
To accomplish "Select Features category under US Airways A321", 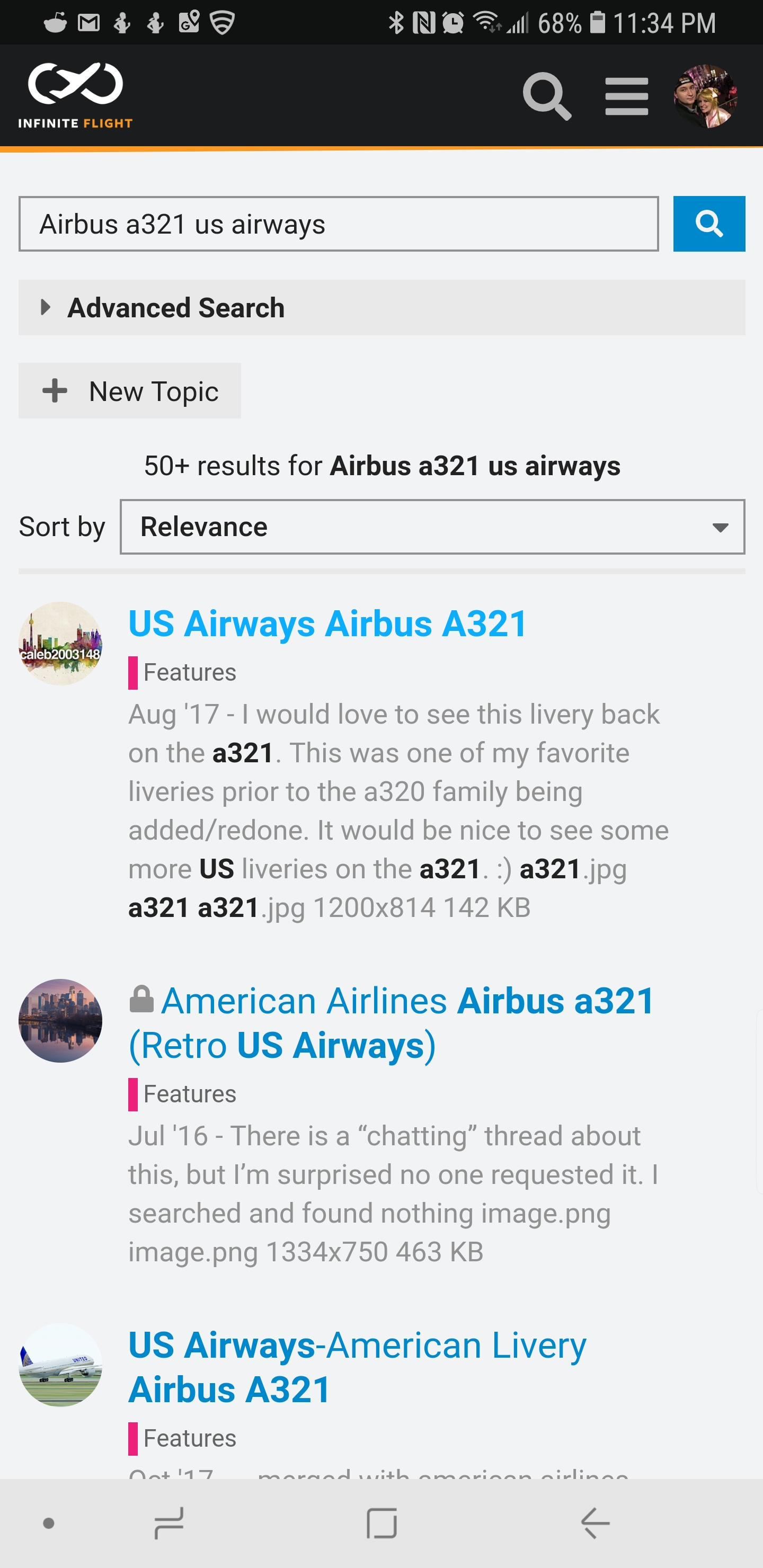I will pos(189,673).
